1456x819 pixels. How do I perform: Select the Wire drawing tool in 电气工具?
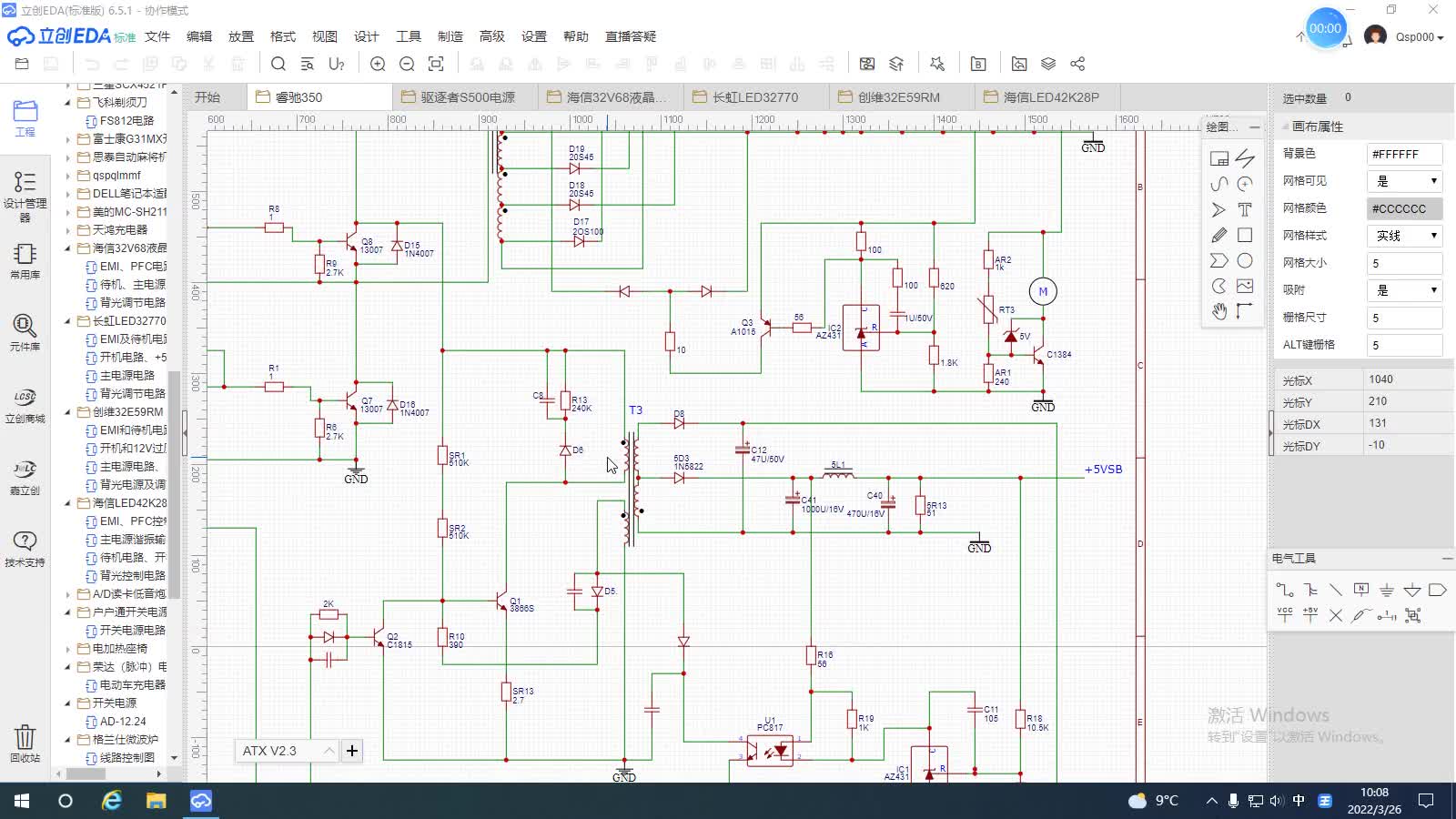1285,590
